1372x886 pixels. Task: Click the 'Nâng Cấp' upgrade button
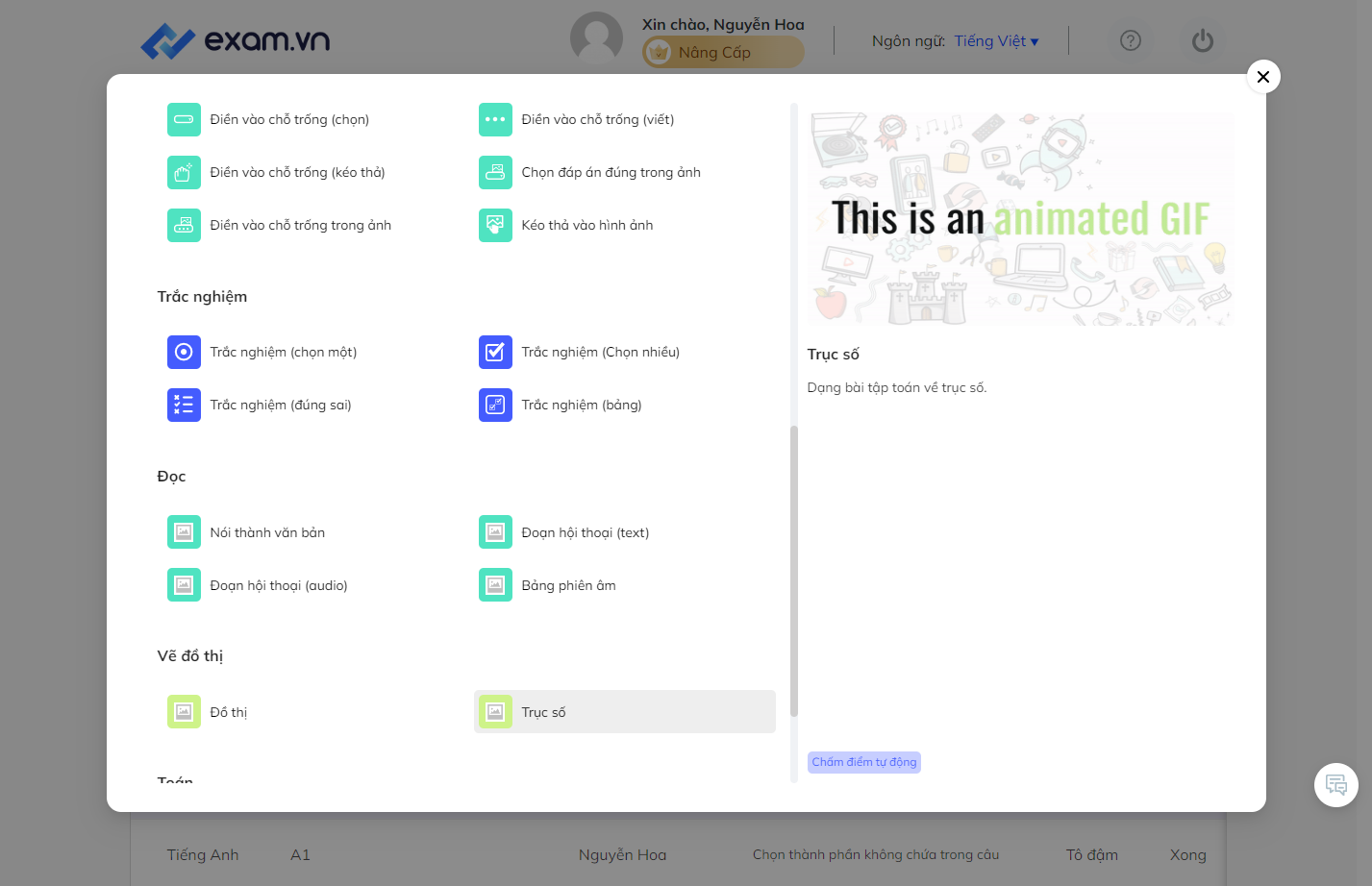pyautogui.click(x=723, y=52)
